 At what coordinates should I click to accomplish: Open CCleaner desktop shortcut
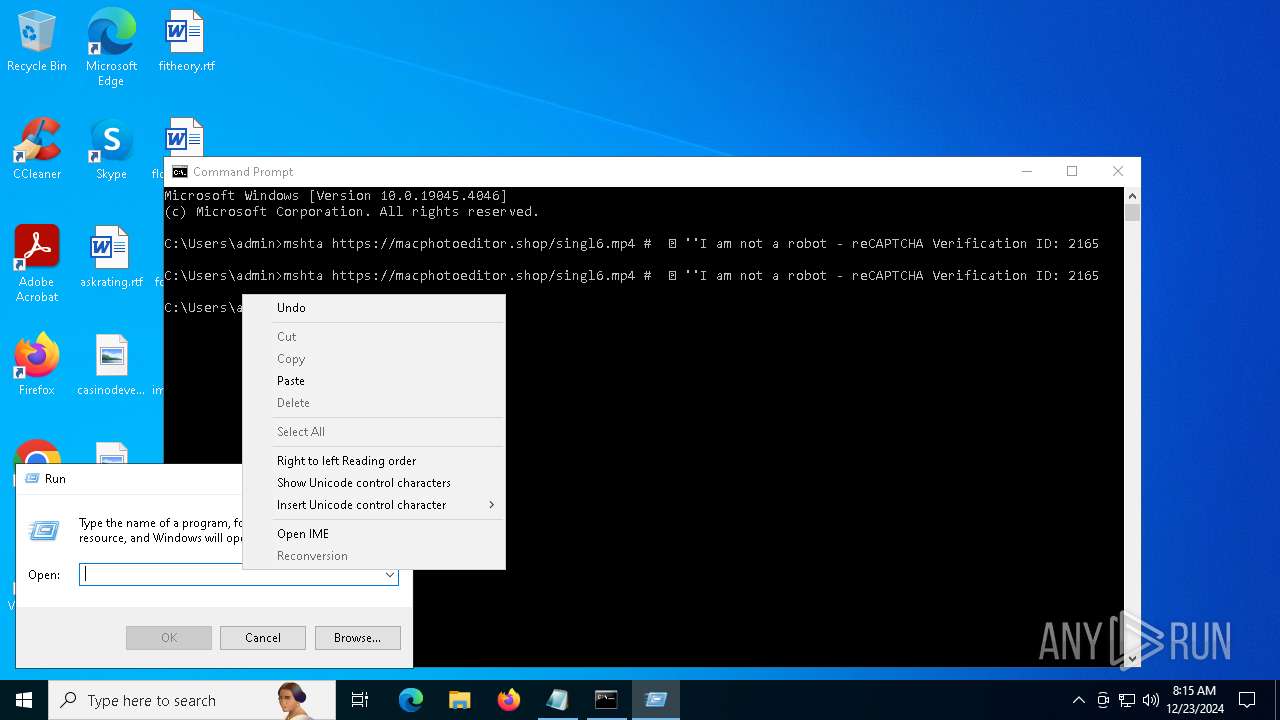37,150
